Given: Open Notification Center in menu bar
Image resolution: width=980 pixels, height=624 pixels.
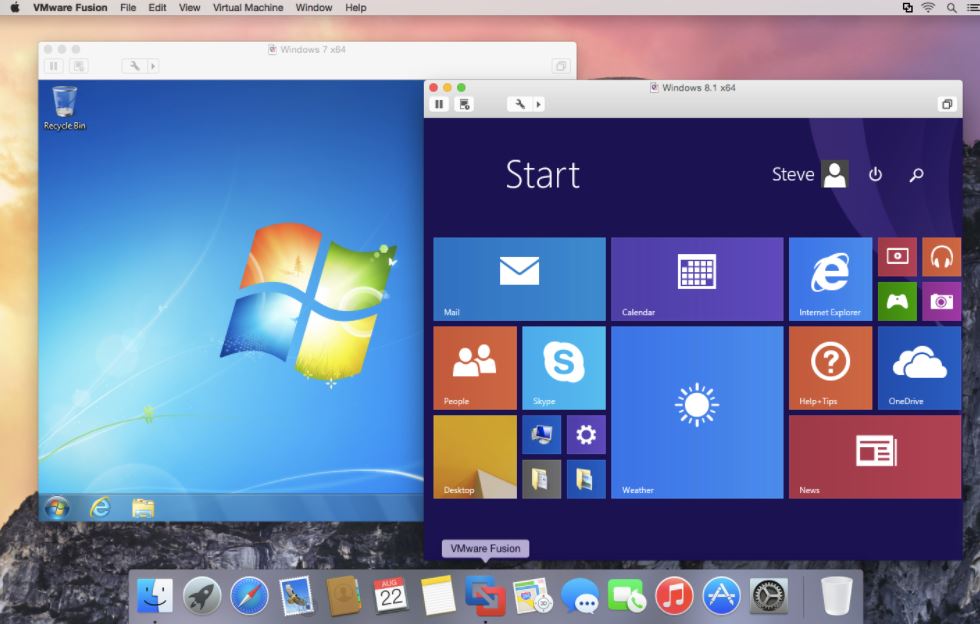Looking at the screenshot, I should coord(972,8).
